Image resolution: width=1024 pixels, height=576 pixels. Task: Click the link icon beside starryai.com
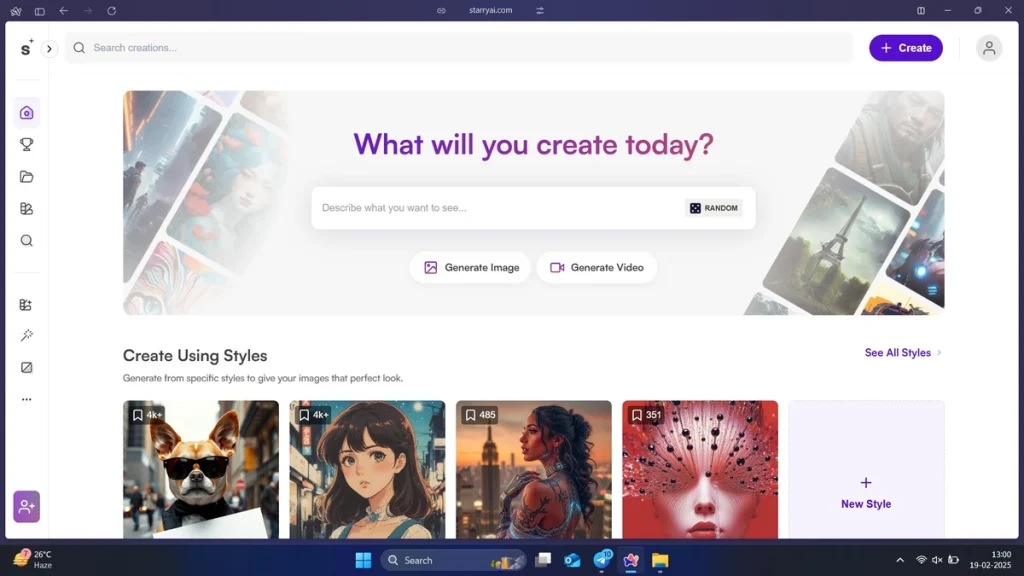(x=441, y=10)
